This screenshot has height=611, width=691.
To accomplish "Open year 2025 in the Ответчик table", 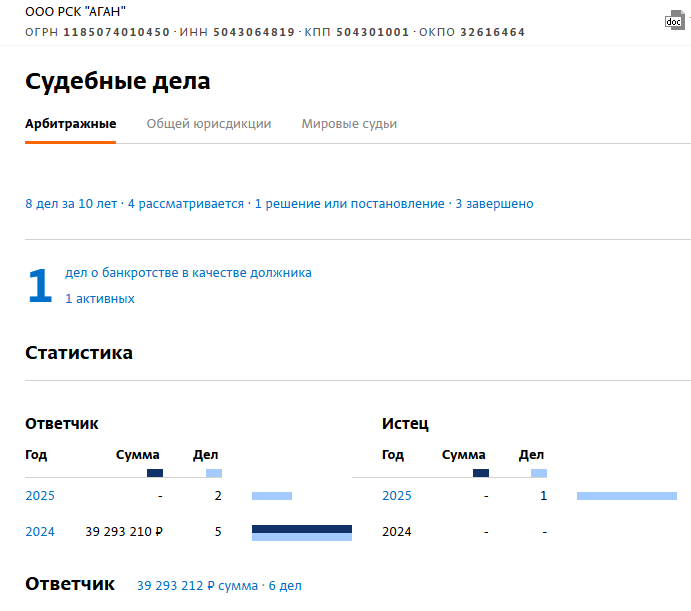I will click(x=40, y=496).
